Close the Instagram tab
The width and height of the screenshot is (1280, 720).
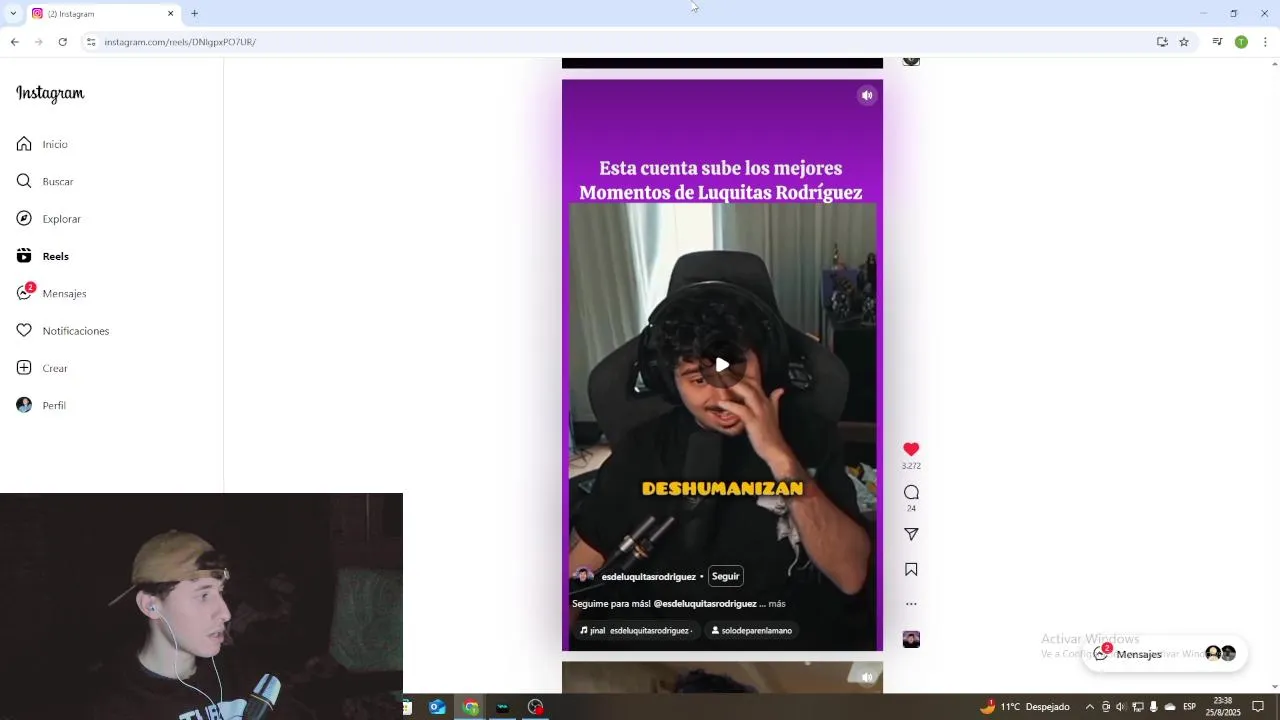click(170, 14)
